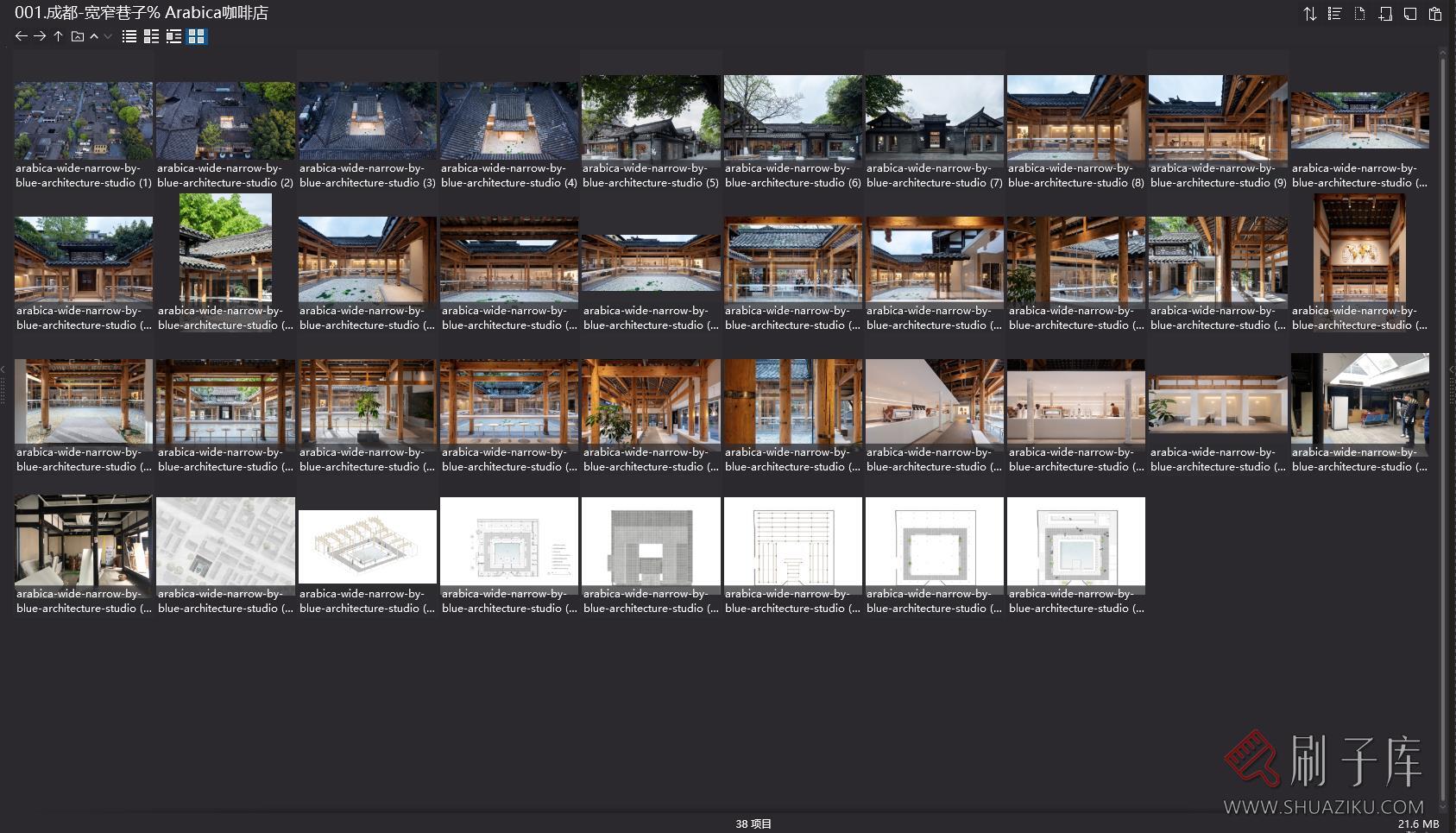Open checklist view options icon
This screenshot has height=833, width=1456.
point(1334,14)
